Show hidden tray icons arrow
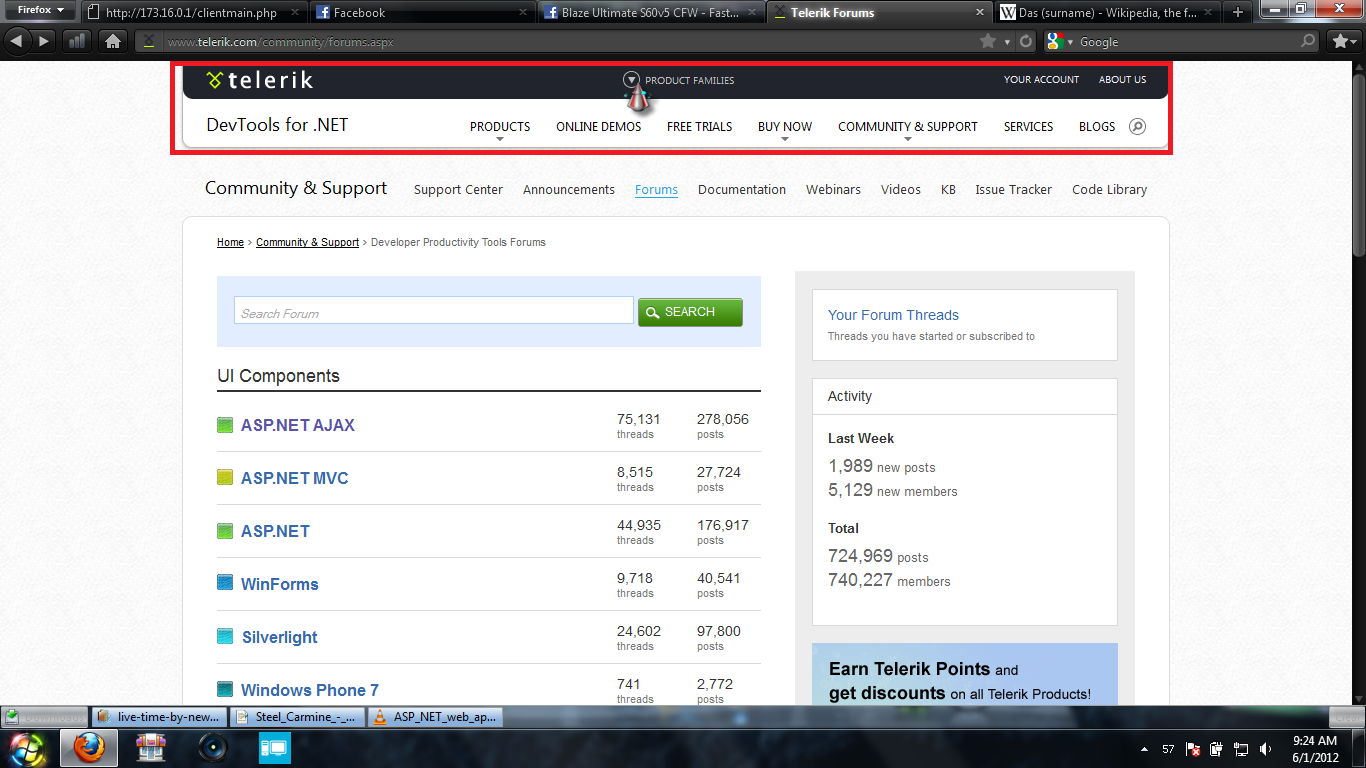This screenshot has height=768, width=1366. click(1144, 749)
